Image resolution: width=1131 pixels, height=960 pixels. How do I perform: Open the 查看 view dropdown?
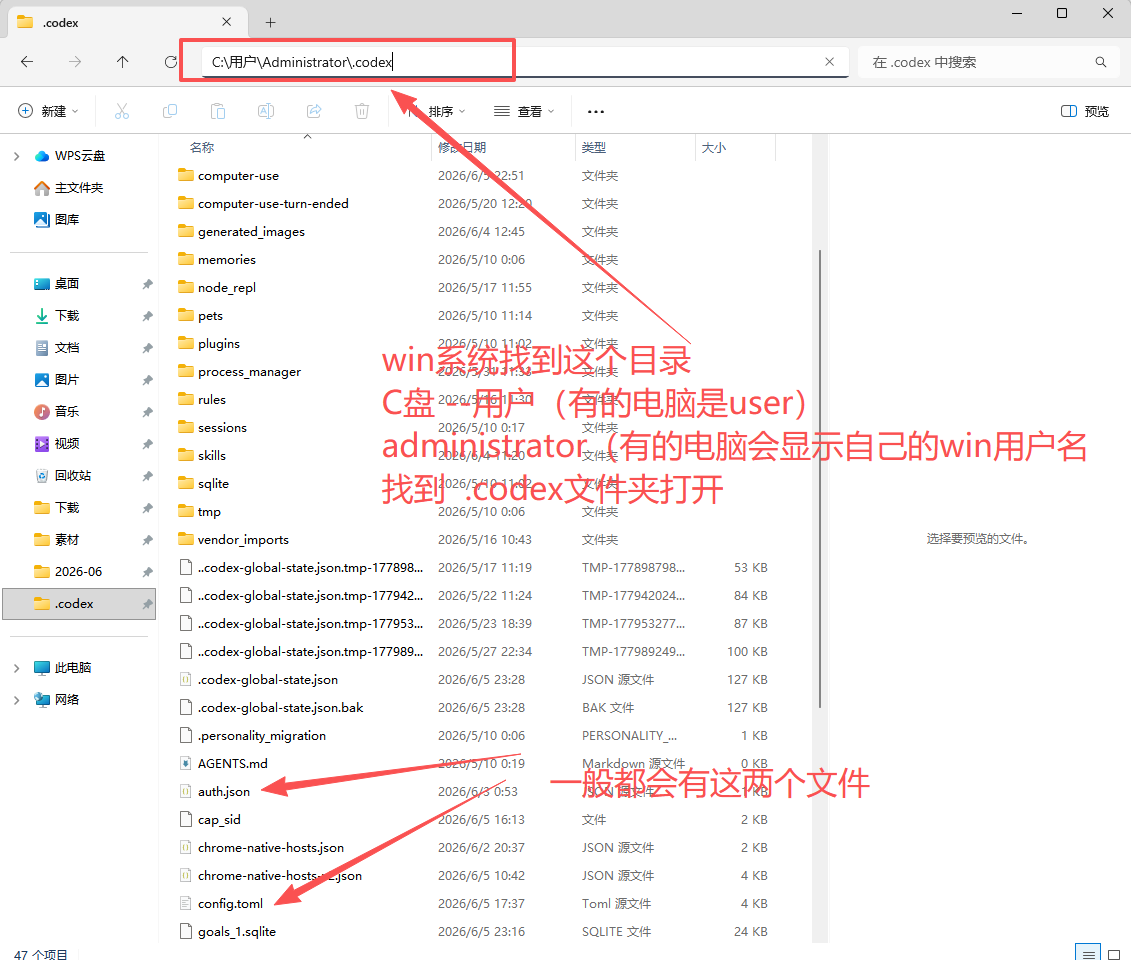[x=524, y=111]
